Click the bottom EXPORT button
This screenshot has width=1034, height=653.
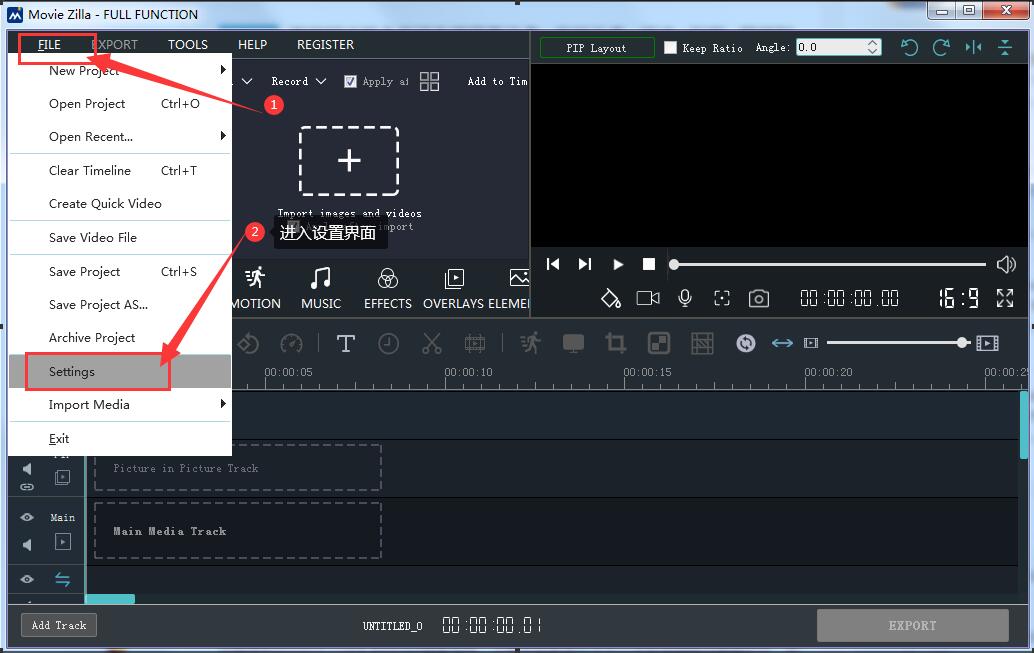coord(912,625)
